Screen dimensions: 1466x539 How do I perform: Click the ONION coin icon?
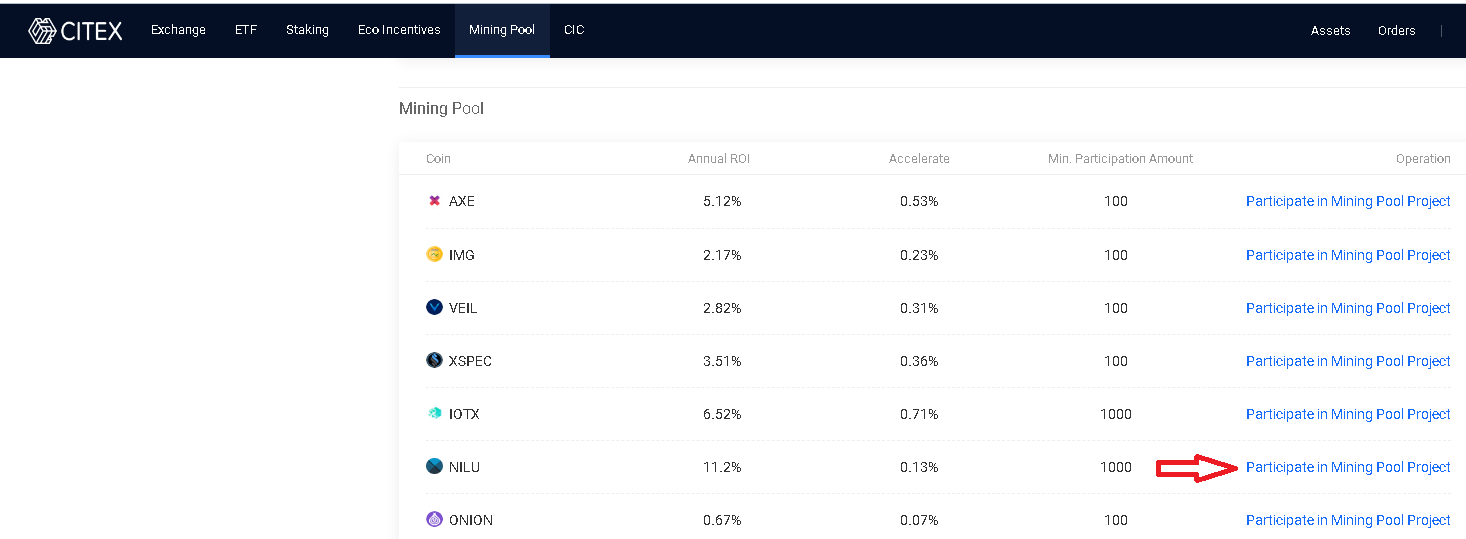point(434,519)
